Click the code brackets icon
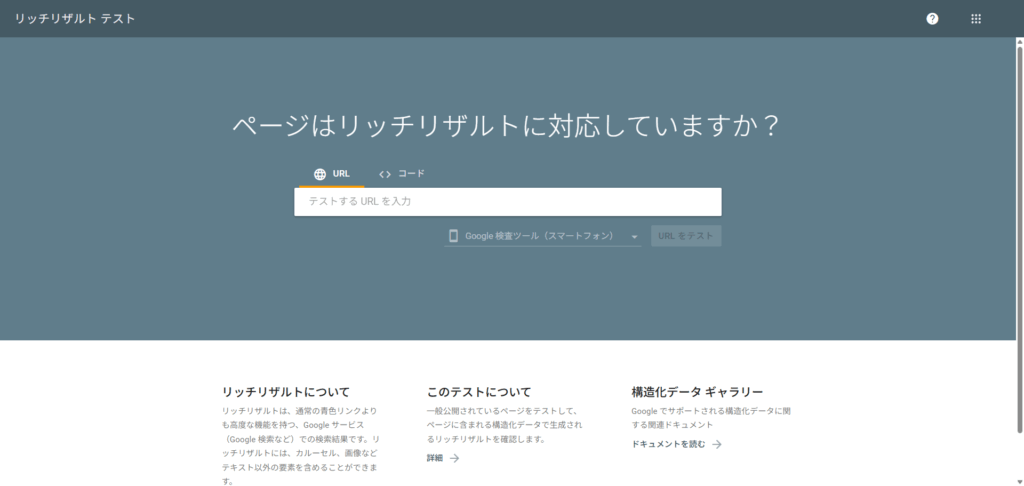The image size is (1024, 486). 385,174
